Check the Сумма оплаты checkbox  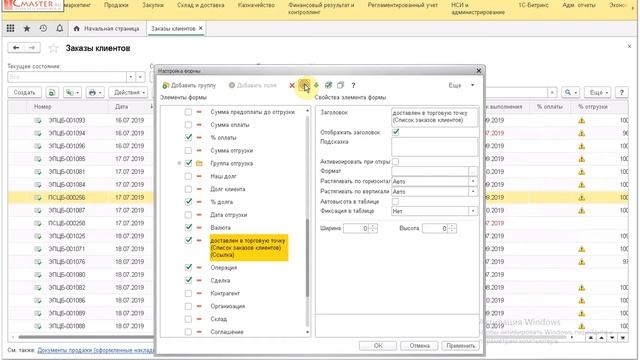pos(188,124)
